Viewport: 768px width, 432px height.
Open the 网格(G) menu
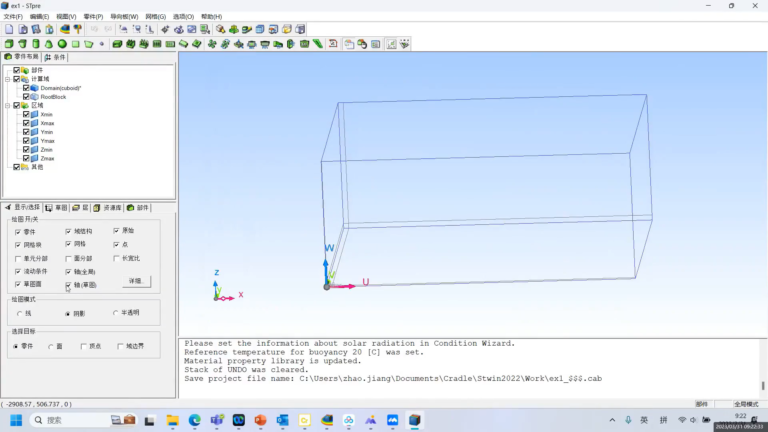tap(156, 17)
